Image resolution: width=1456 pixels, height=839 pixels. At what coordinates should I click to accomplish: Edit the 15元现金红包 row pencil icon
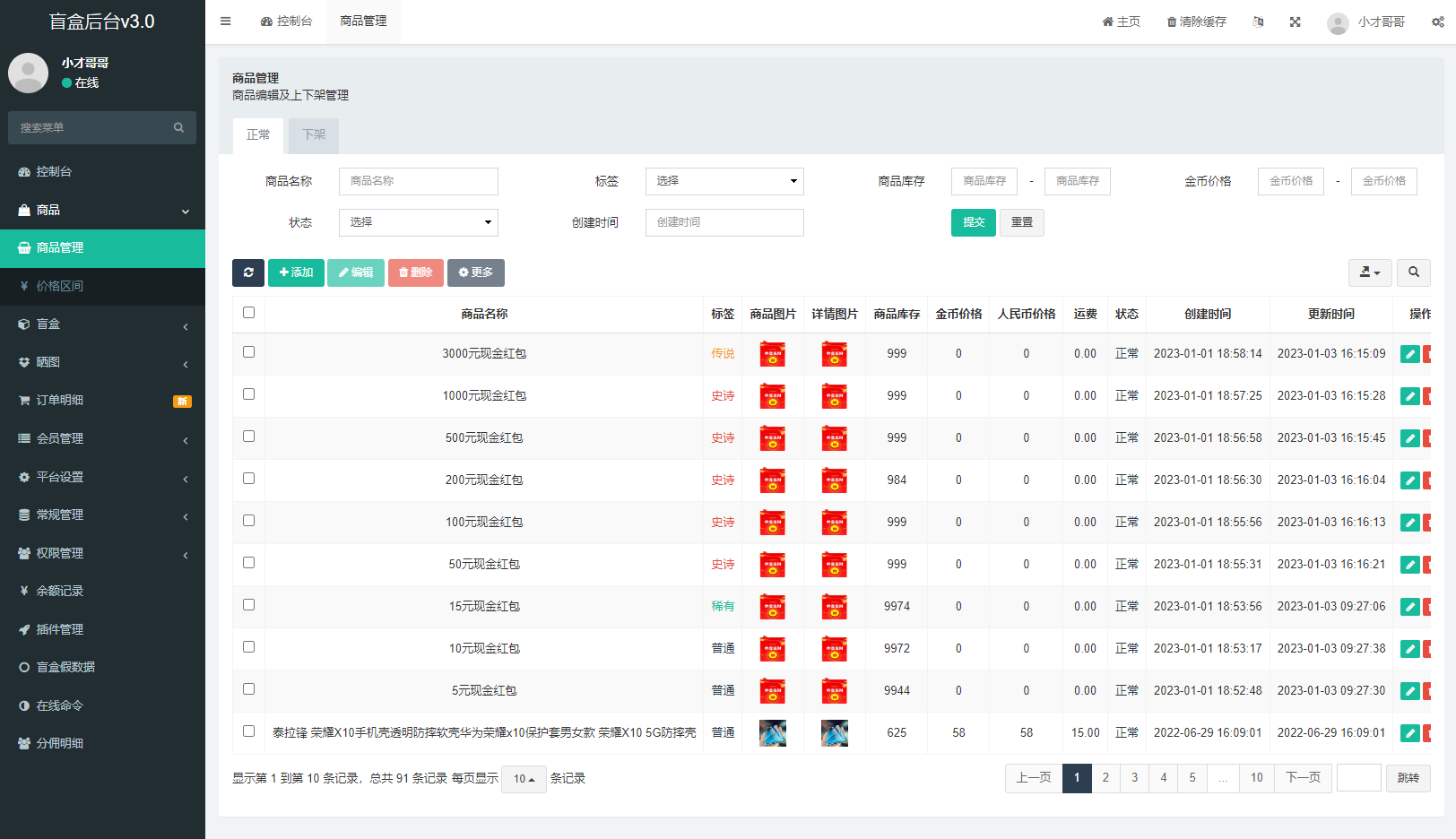[x=1410, y=607]
